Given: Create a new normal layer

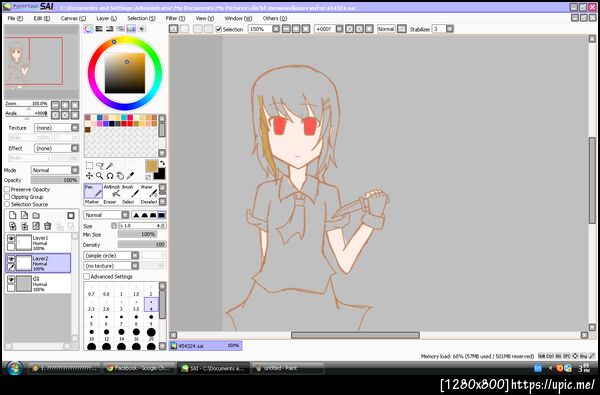Looking at the screenshot, I should [x=13, y=215].
